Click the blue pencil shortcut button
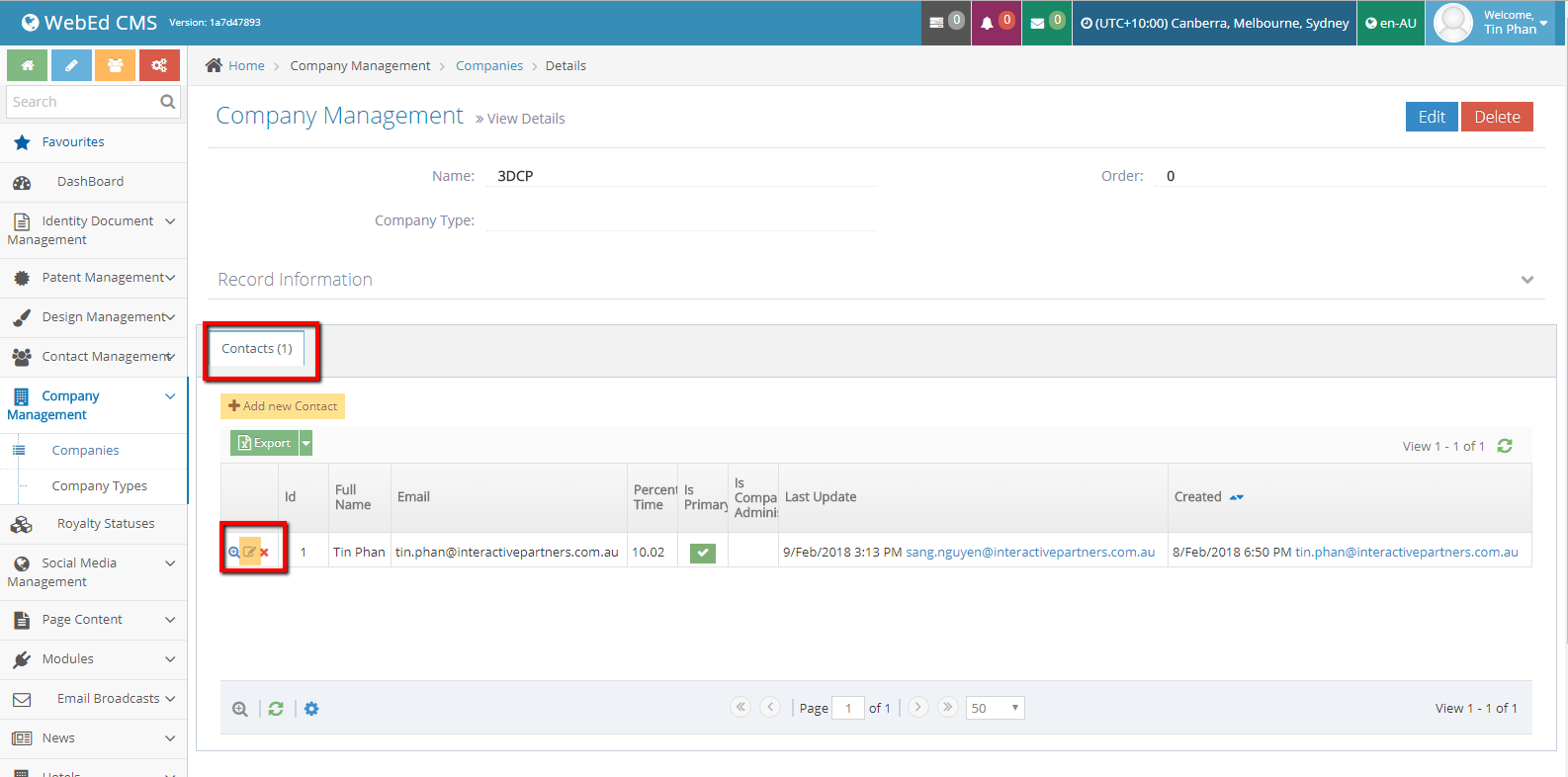This screenshot has height=777, width=1568. (x=71, y=65)
